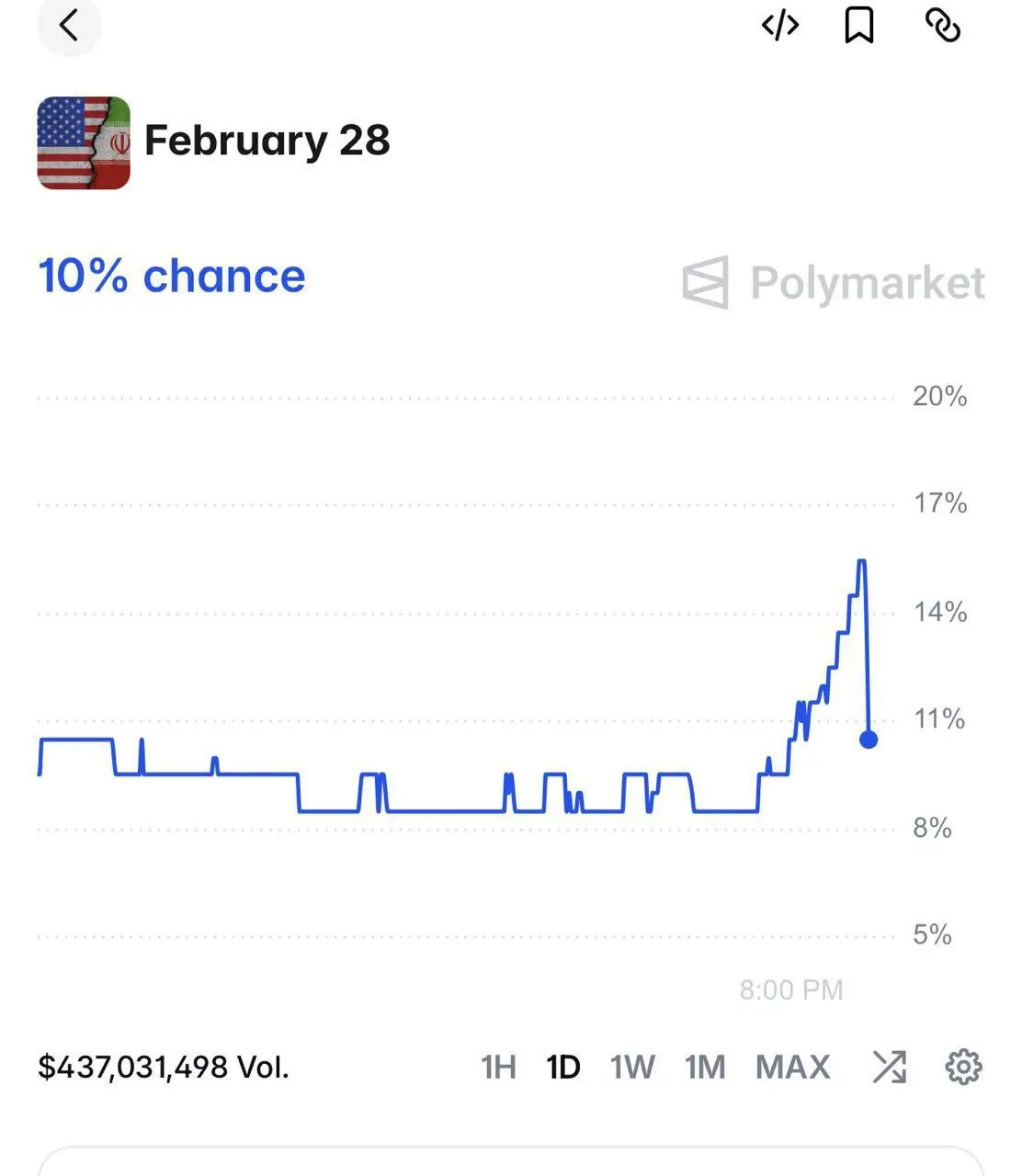Click the 10% chance label

172,277
